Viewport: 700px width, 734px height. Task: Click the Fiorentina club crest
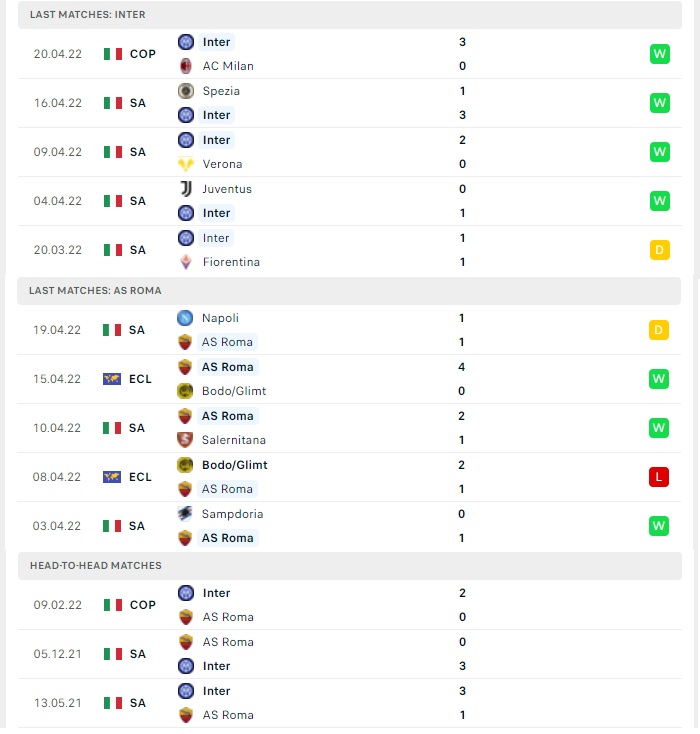point(186,262)
